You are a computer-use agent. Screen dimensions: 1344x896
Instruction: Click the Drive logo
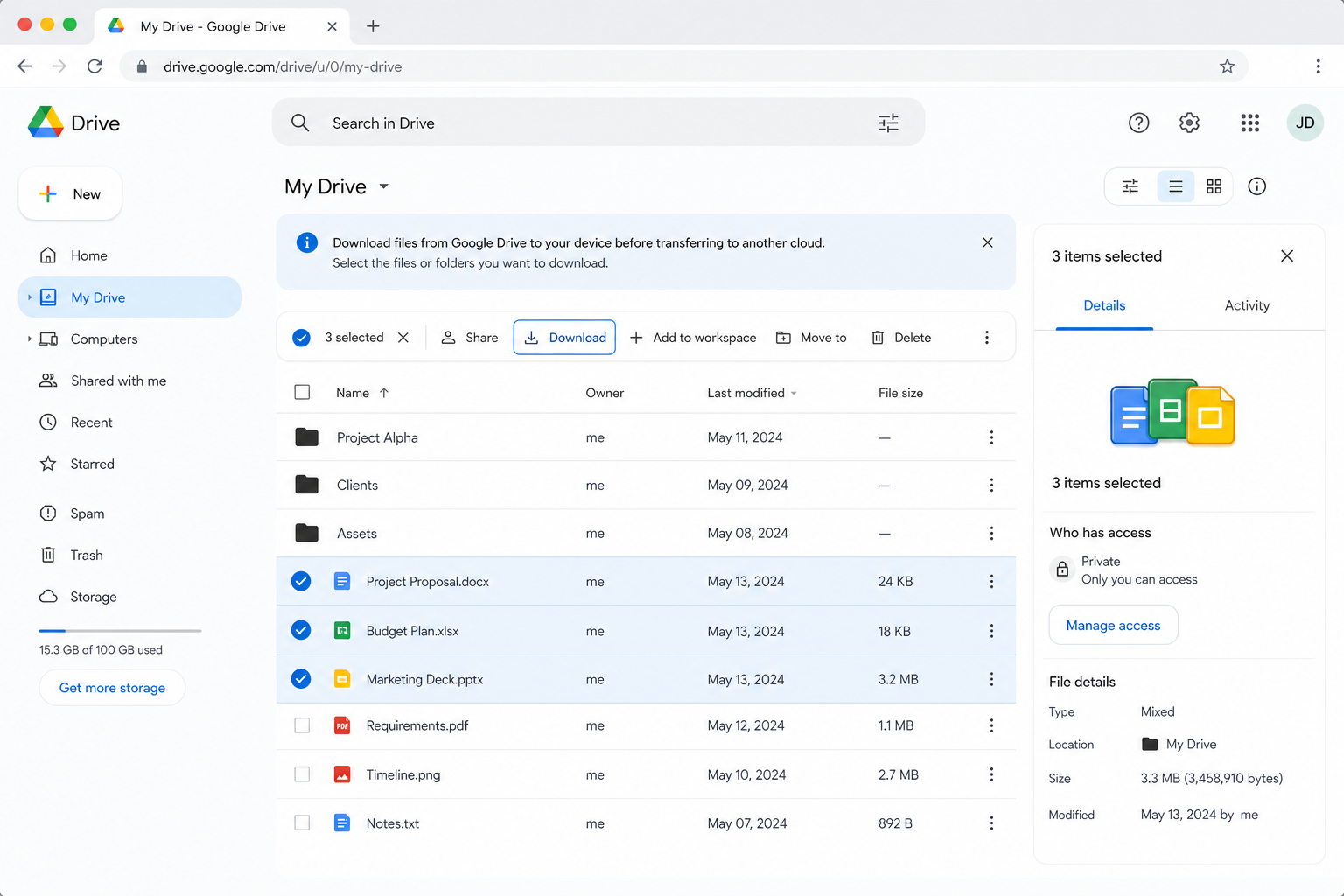pyautogui.click(x=74, y=122)
